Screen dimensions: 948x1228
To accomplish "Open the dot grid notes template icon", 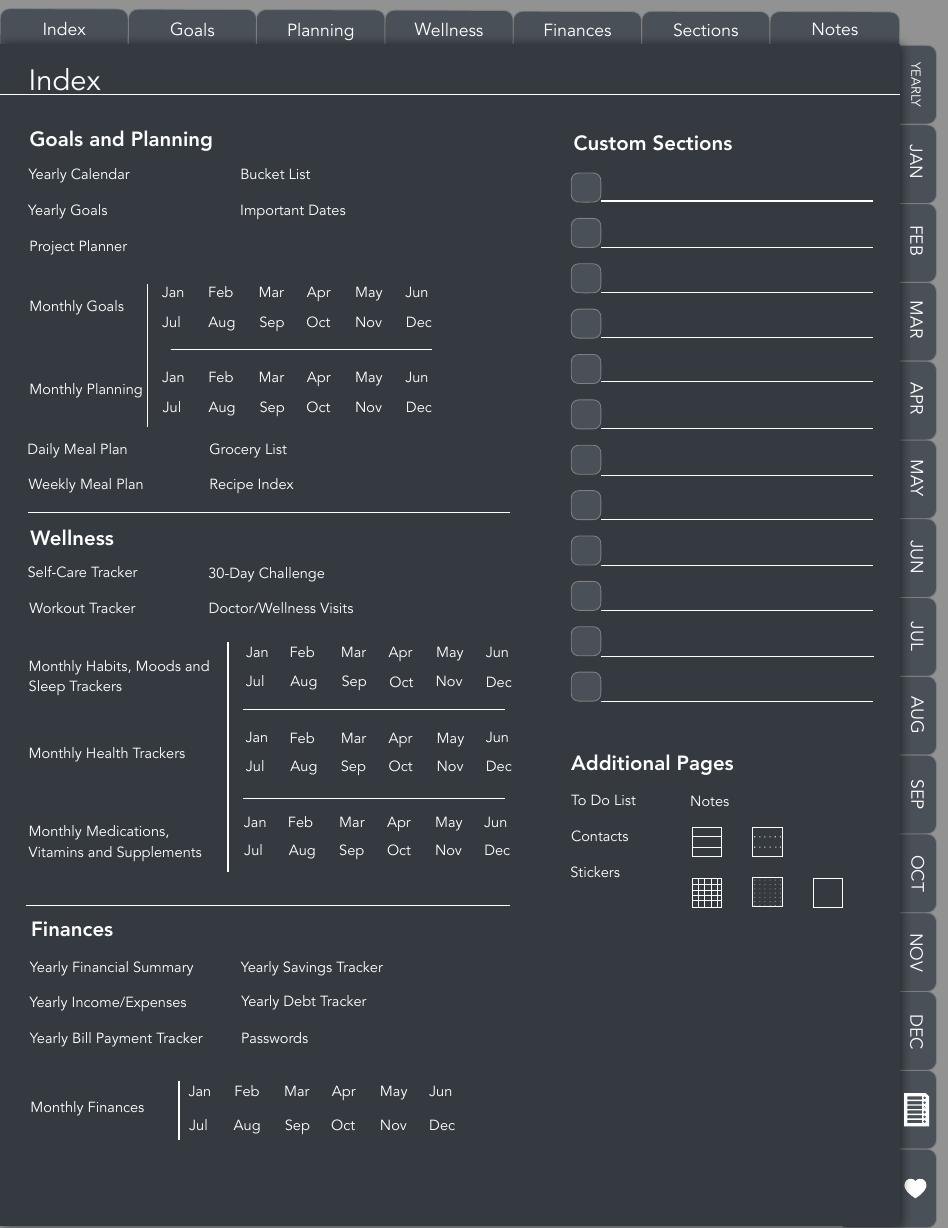I will (x=767, y=892).
